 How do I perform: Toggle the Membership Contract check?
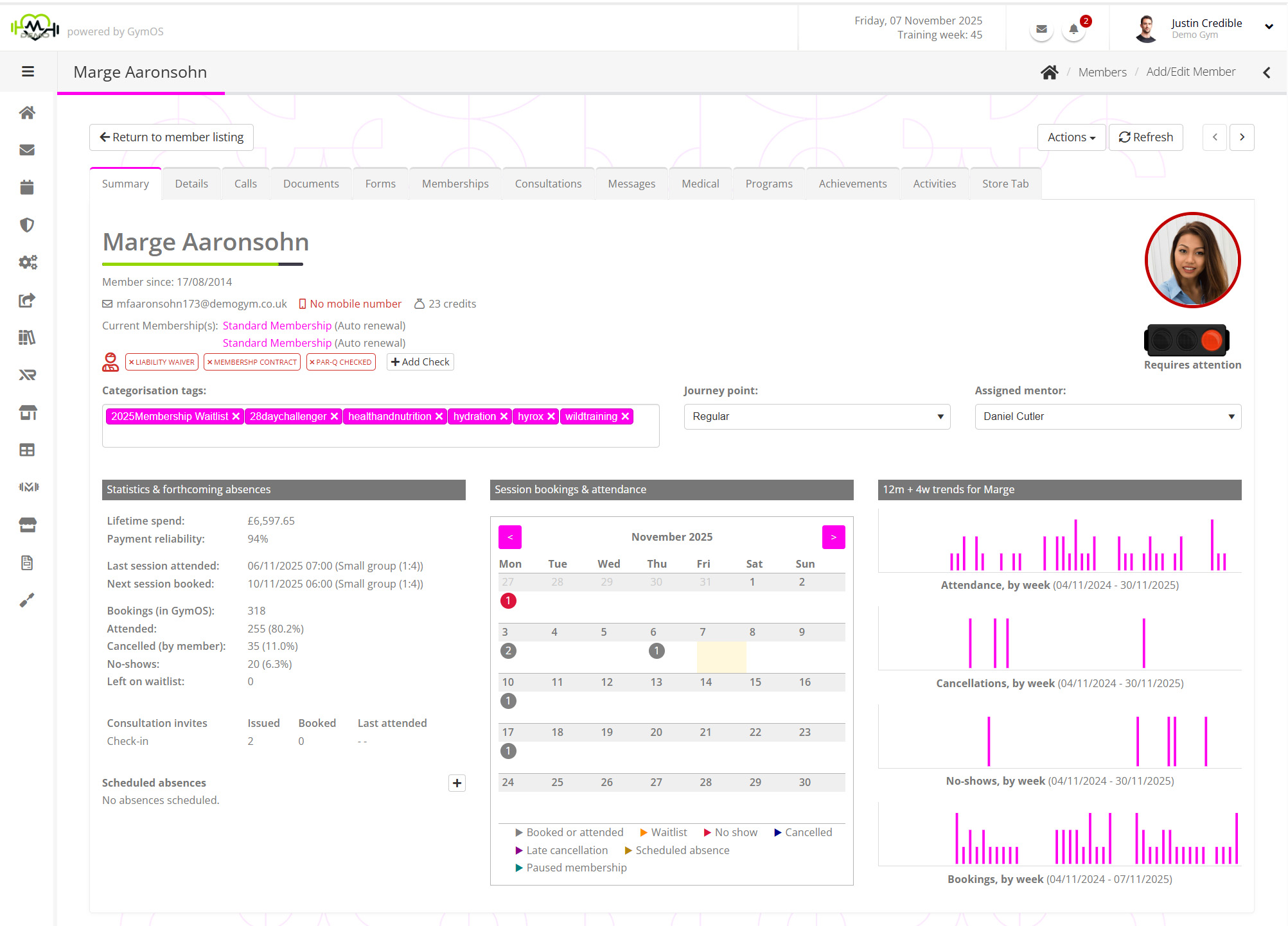(252, 362)
